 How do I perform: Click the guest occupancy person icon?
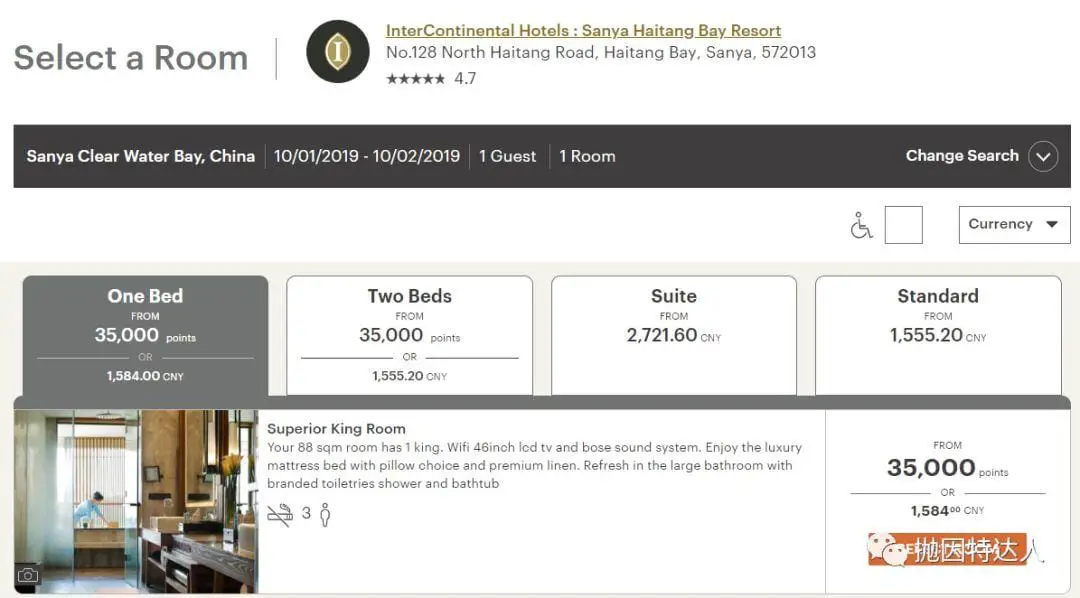pos(324,514)
